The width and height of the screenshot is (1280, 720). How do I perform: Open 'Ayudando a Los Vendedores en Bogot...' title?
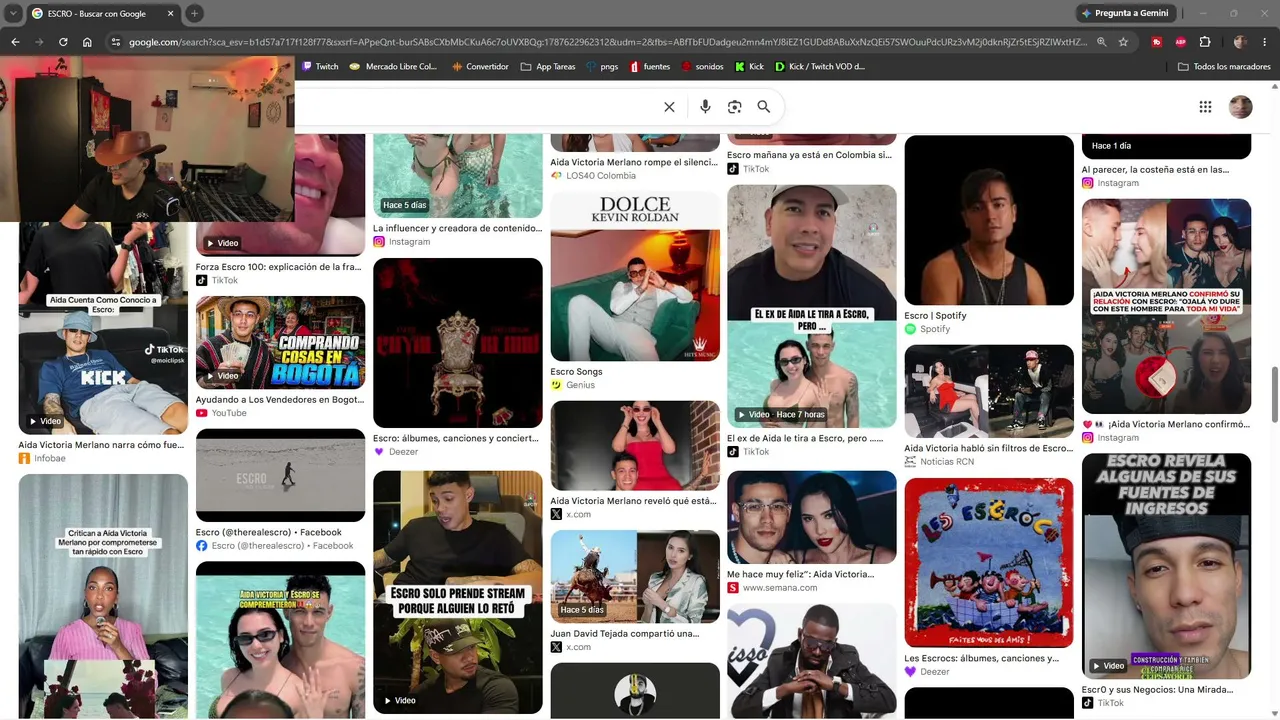[x=280, y=400]
